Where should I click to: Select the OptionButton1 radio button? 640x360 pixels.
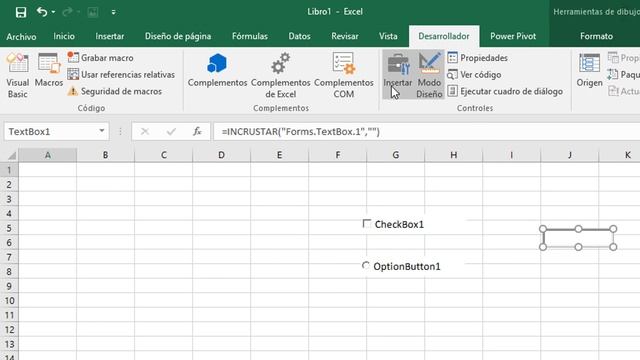365,266
